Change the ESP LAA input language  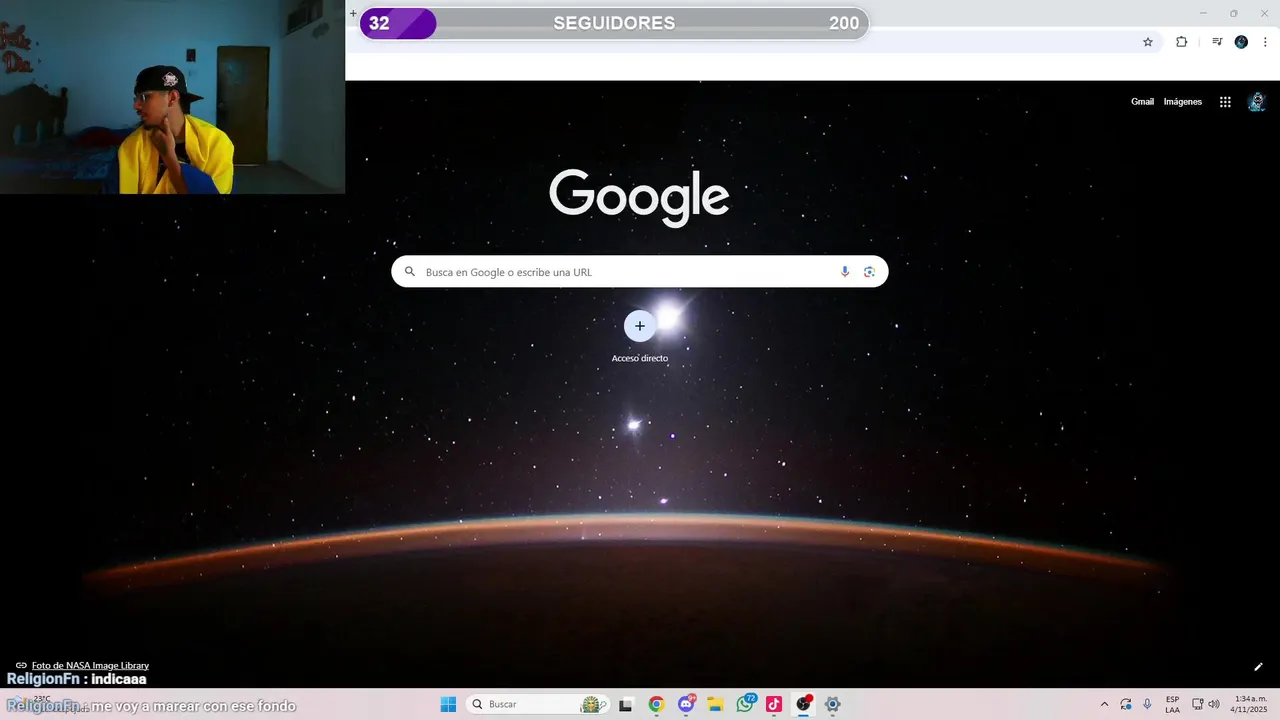tap(1172, 704)
